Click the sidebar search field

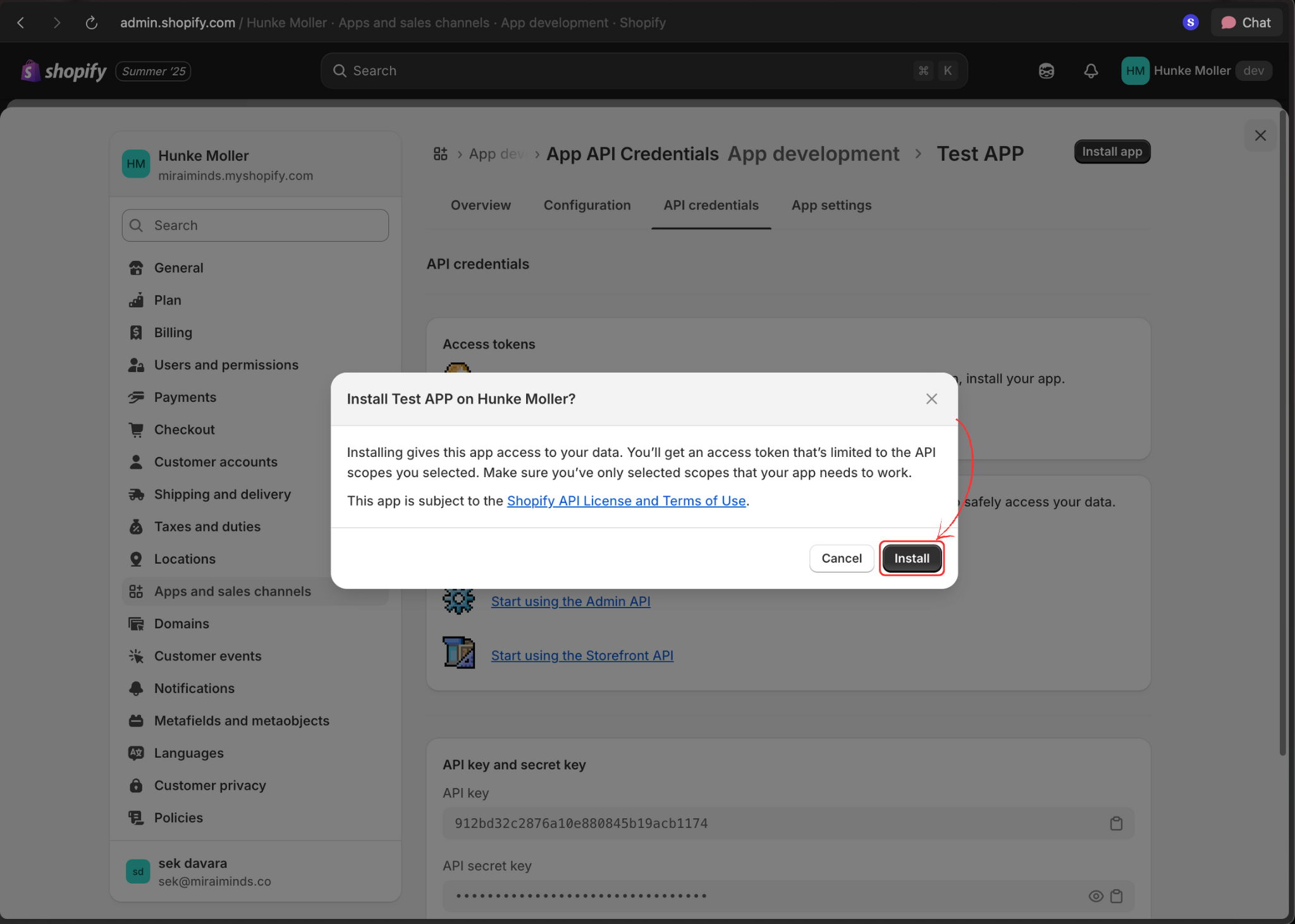[254, 225]
